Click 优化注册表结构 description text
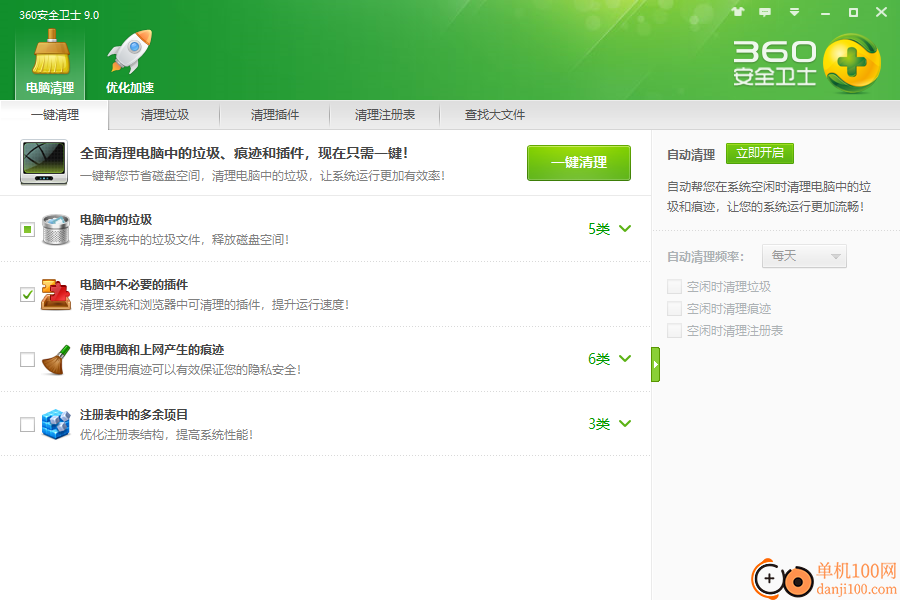This screenshot has height=600, width=900. (x=166, y=435)
